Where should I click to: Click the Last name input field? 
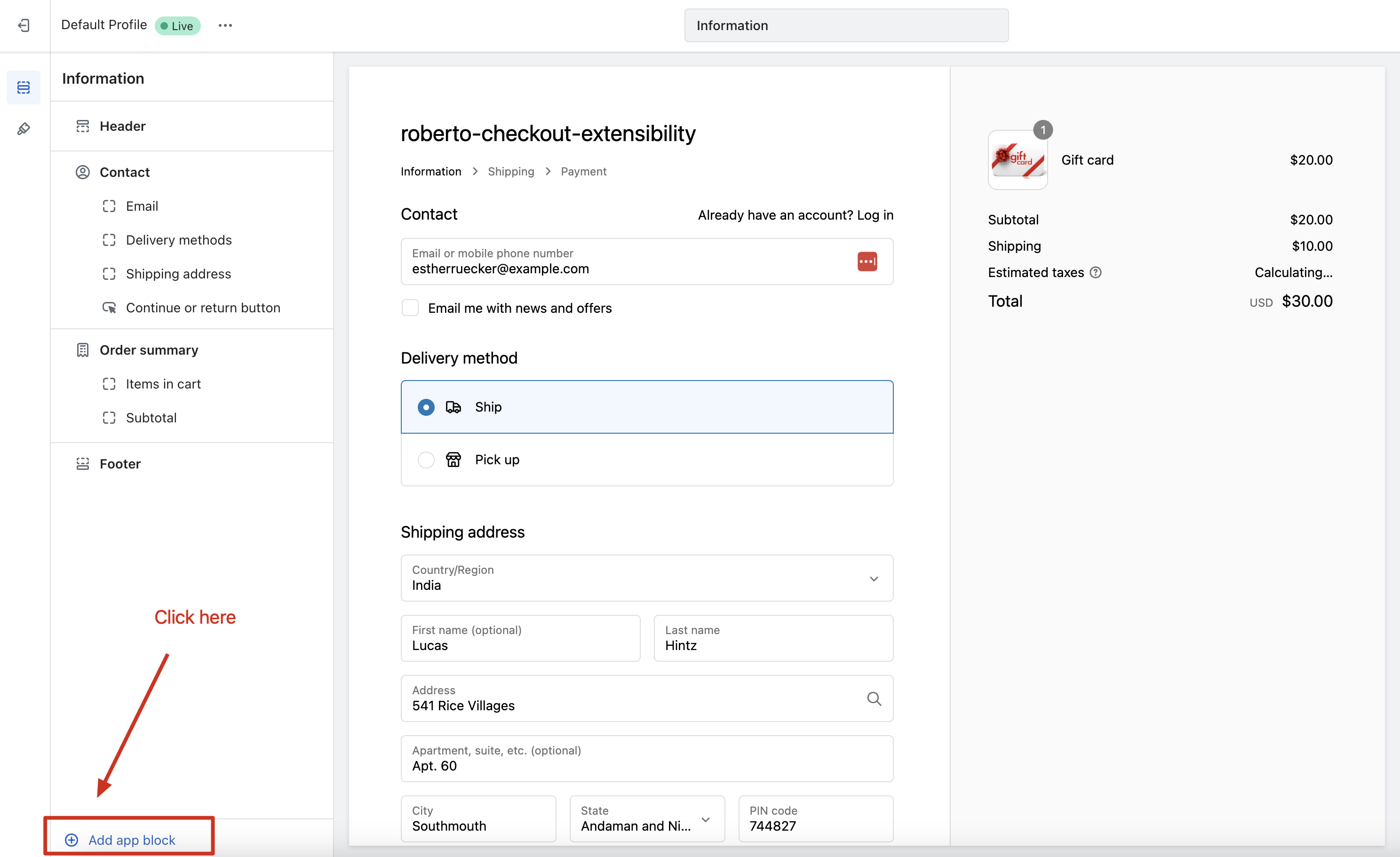click(773, 638)
